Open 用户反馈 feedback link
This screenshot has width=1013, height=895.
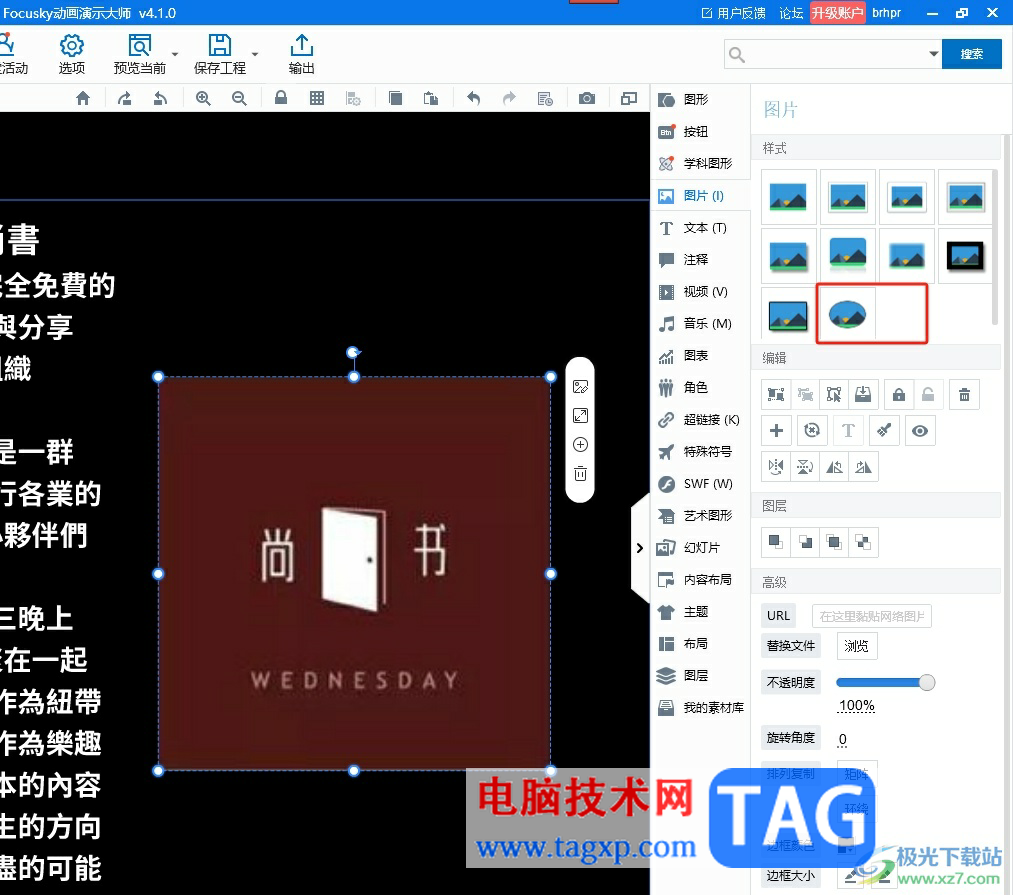733,13
